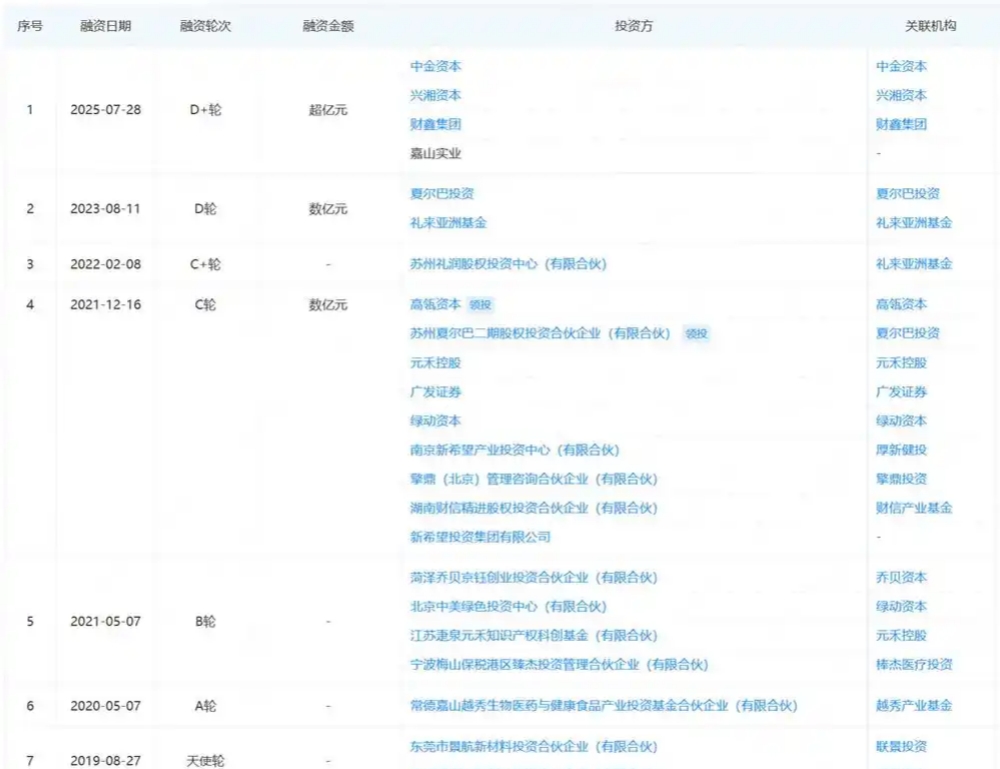The image size is (1000, 769).
Task: Click the C+轮 round cell
Action: point(205,264)
